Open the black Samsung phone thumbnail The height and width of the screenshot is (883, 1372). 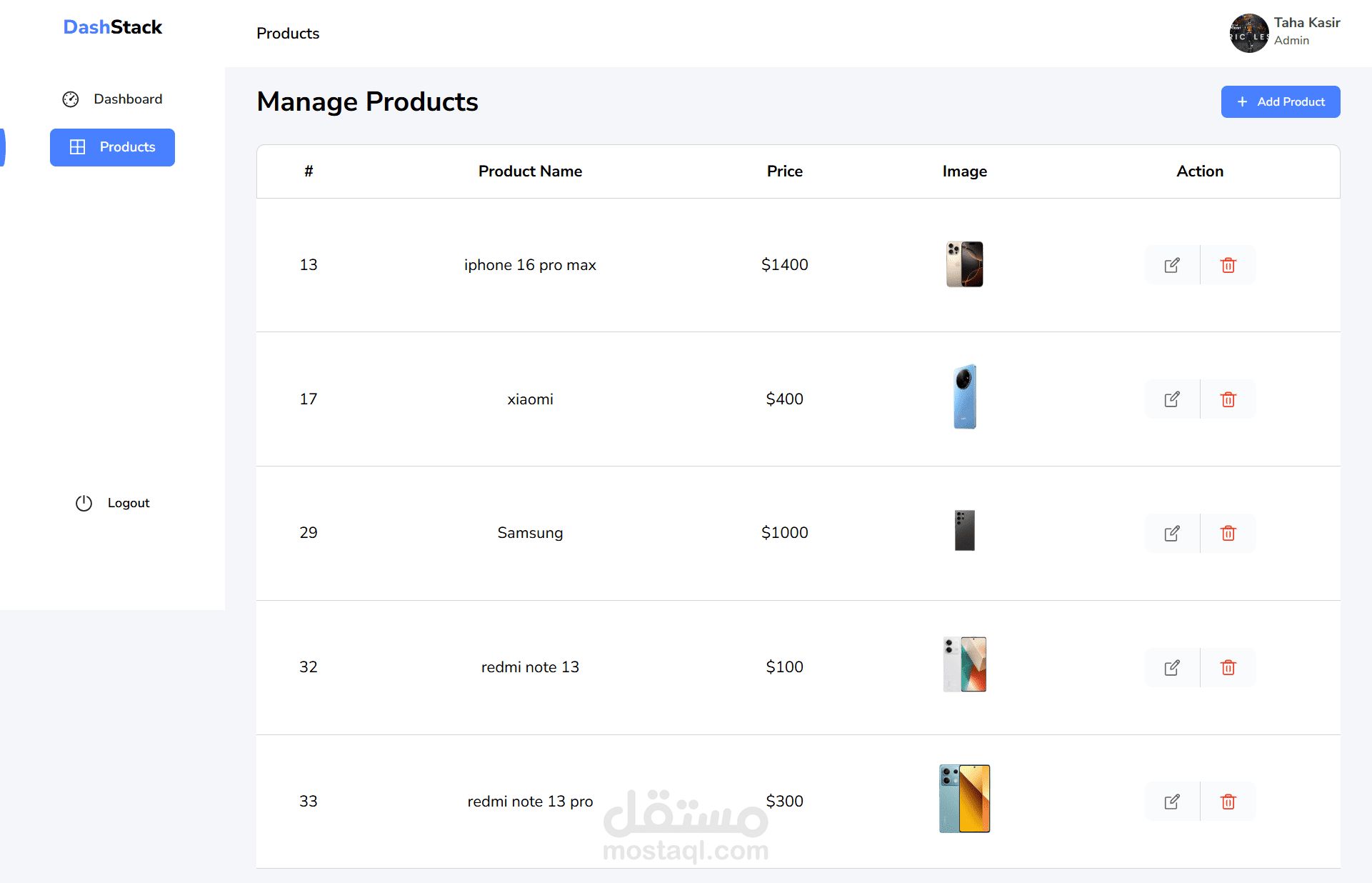[965, 530]
